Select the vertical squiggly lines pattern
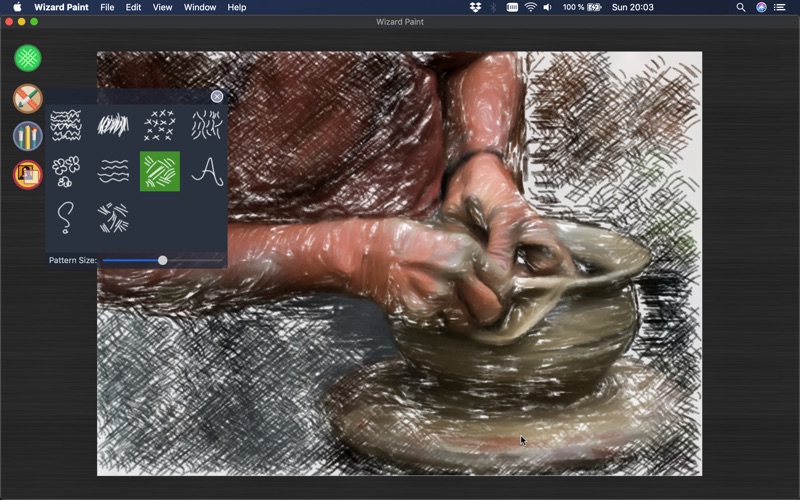The height and width of the screenshot is (500, 800). pos(207,125)
